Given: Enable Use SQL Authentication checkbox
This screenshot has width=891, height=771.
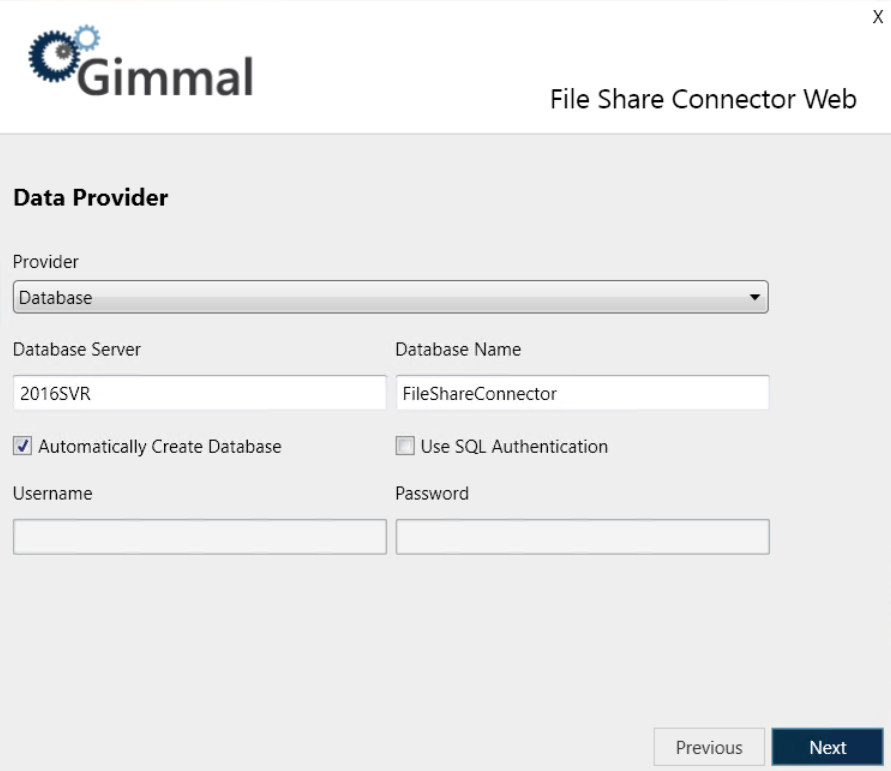Looking at the screenshot, I should 405,446.
